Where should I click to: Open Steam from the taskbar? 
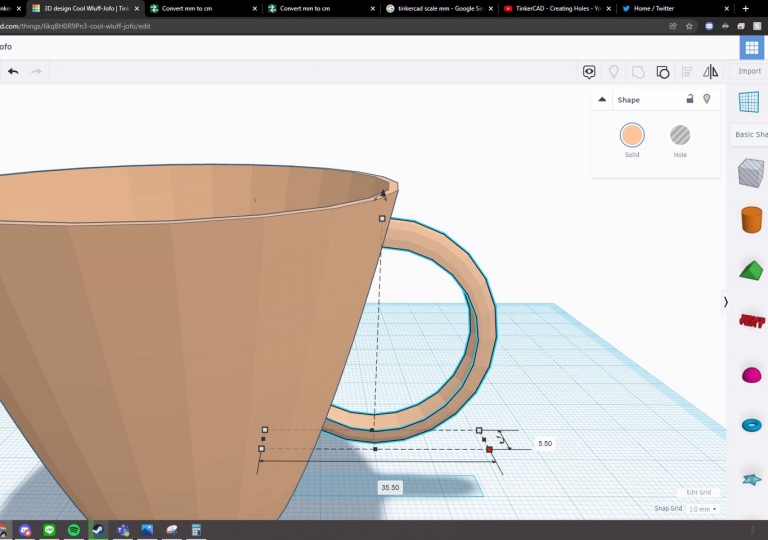click(98, 530)
